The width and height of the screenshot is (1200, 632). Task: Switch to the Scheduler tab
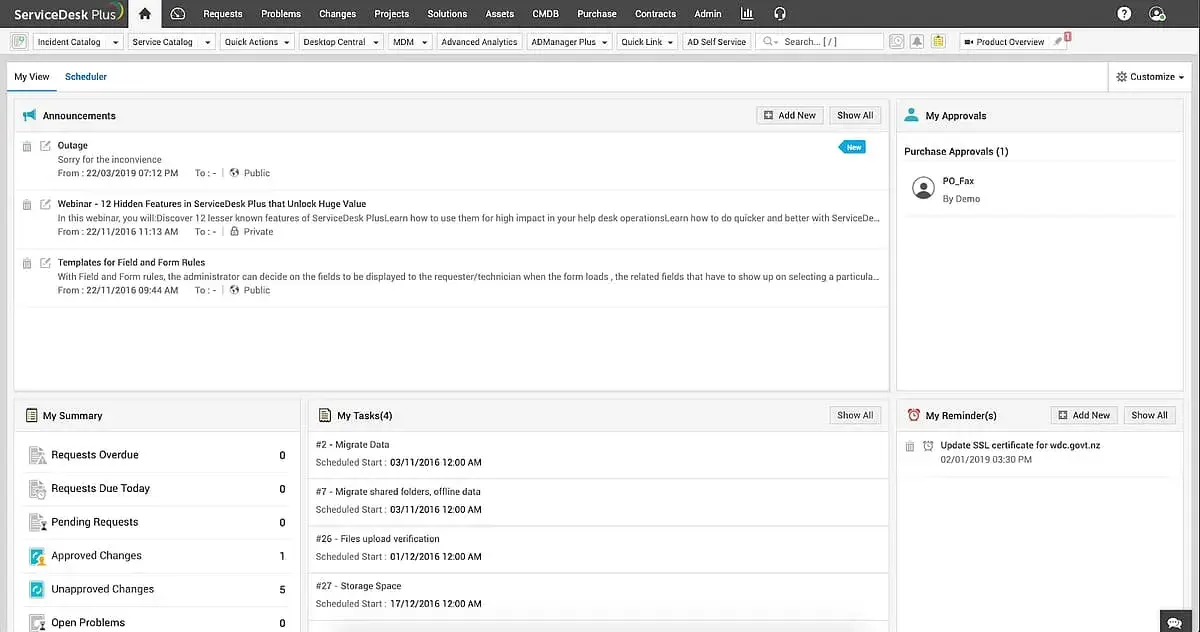tap(86, 77)
